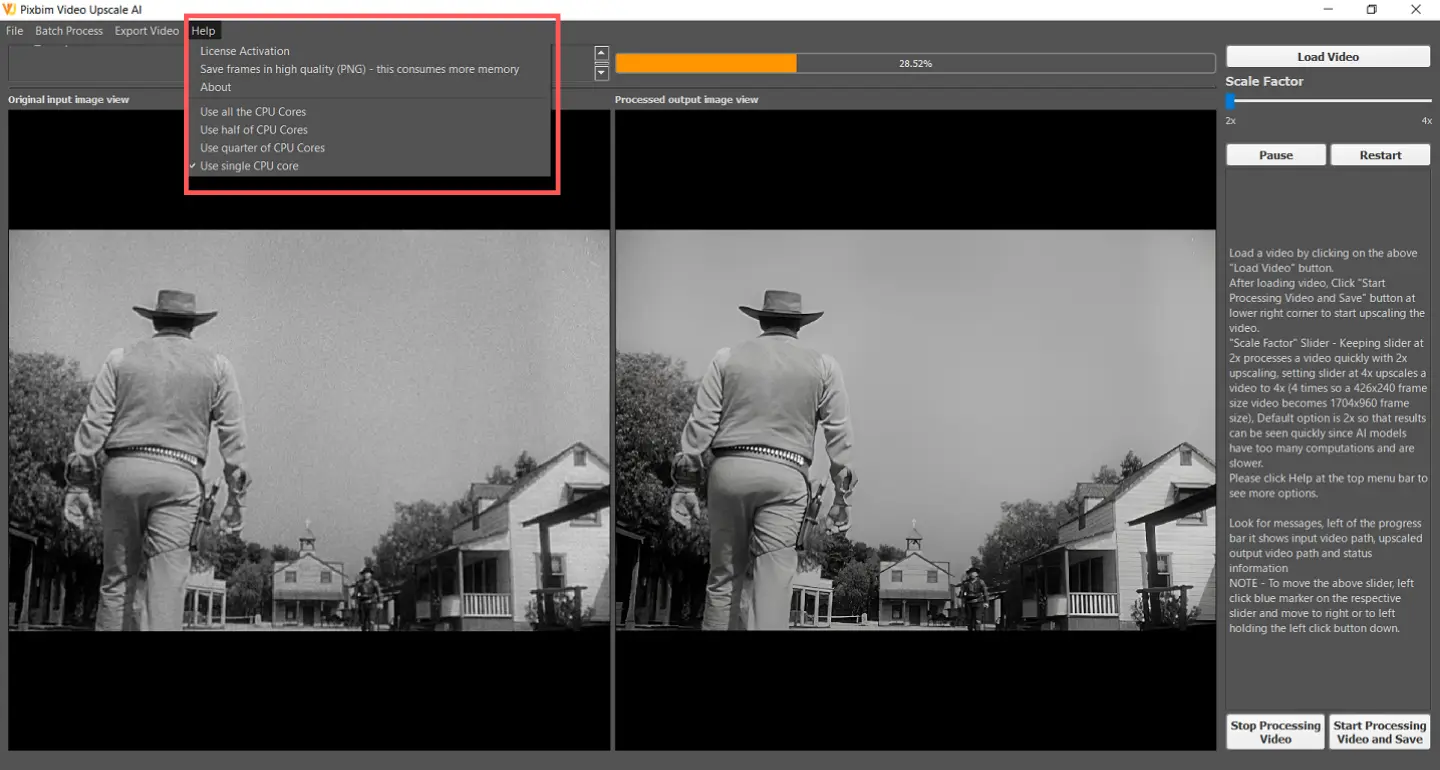This screenshot has height=770, width=1440.
Task: Click the down arrow stepper left of the progress bar
Action: pyautogui.click(x=601, y=72)
